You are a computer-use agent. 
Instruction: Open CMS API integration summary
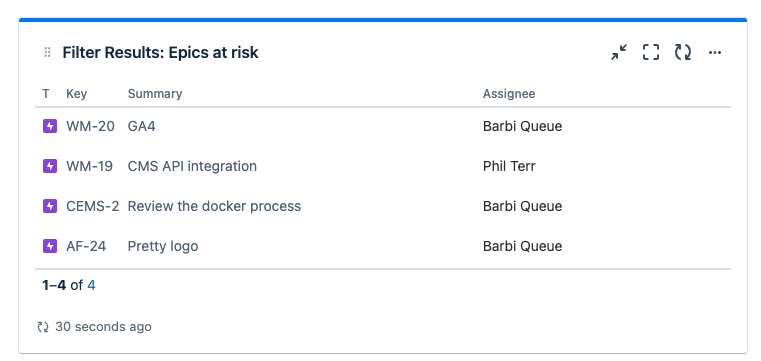192,166
